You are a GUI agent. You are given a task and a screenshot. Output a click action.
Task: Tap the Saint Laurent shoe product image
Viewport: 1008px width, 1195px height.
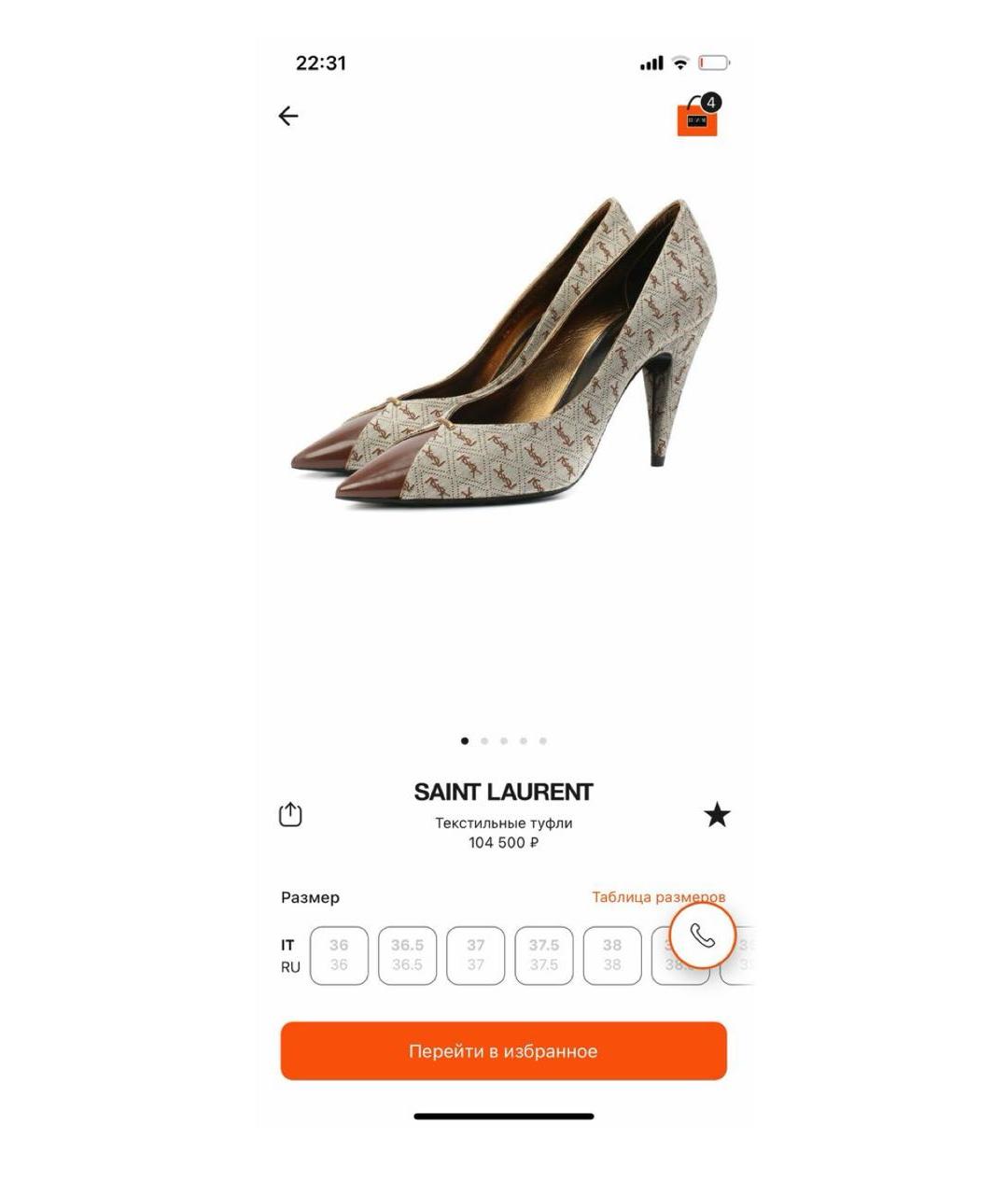point(504,353)
